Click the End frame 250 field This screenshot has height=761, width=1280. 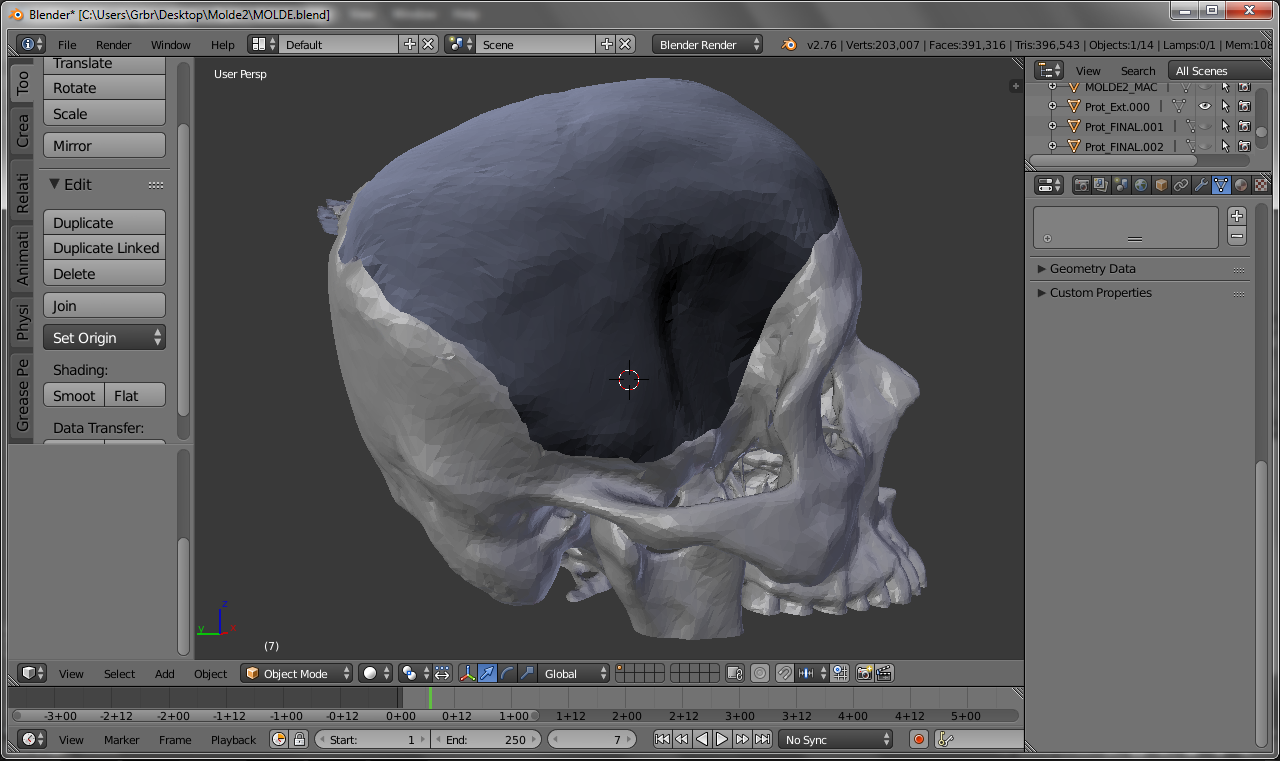(x=486, y=739)
